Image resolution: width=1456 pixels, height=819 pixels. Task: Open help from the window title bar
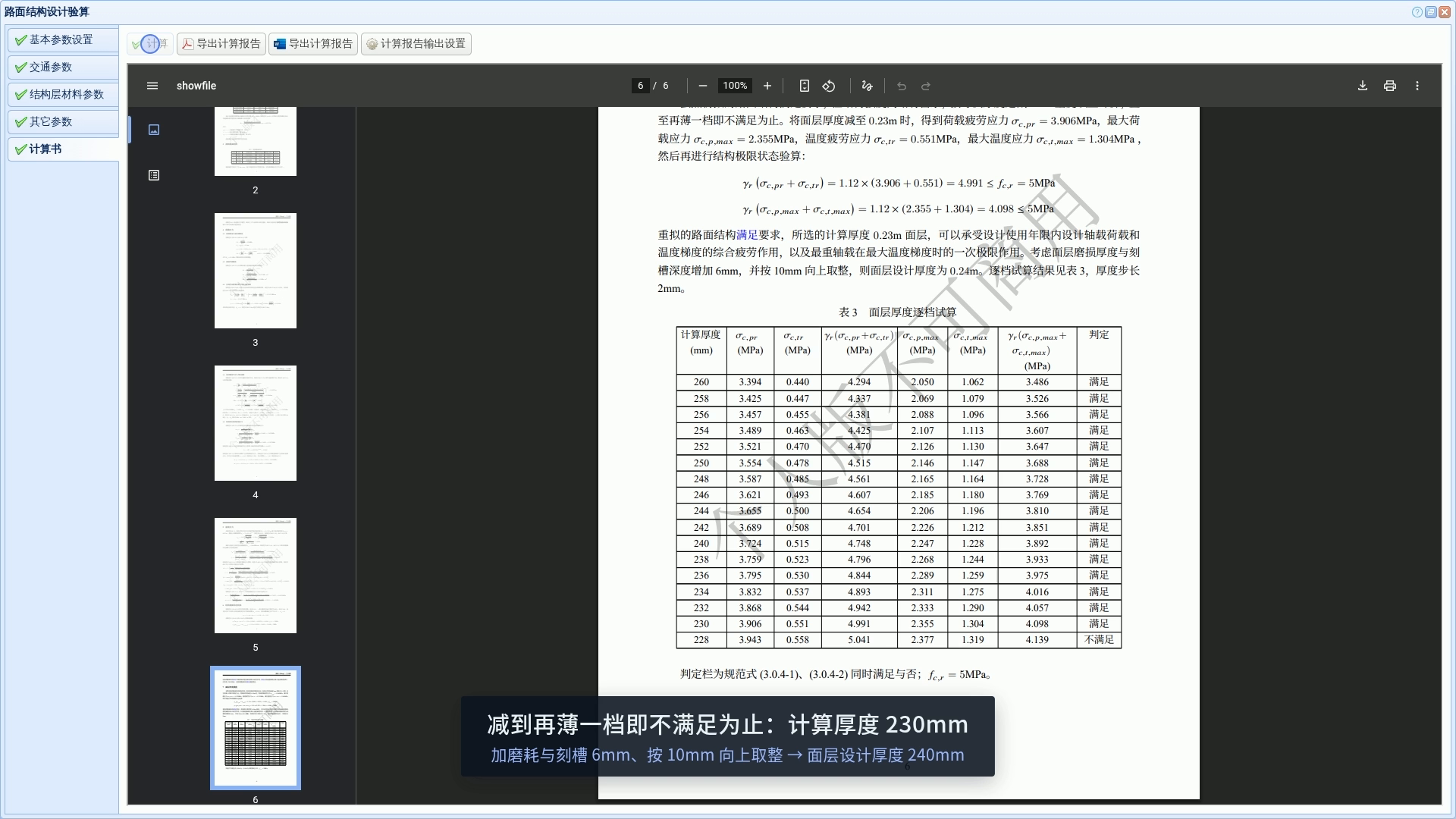pyautogui.click(x=1417, y=12)
